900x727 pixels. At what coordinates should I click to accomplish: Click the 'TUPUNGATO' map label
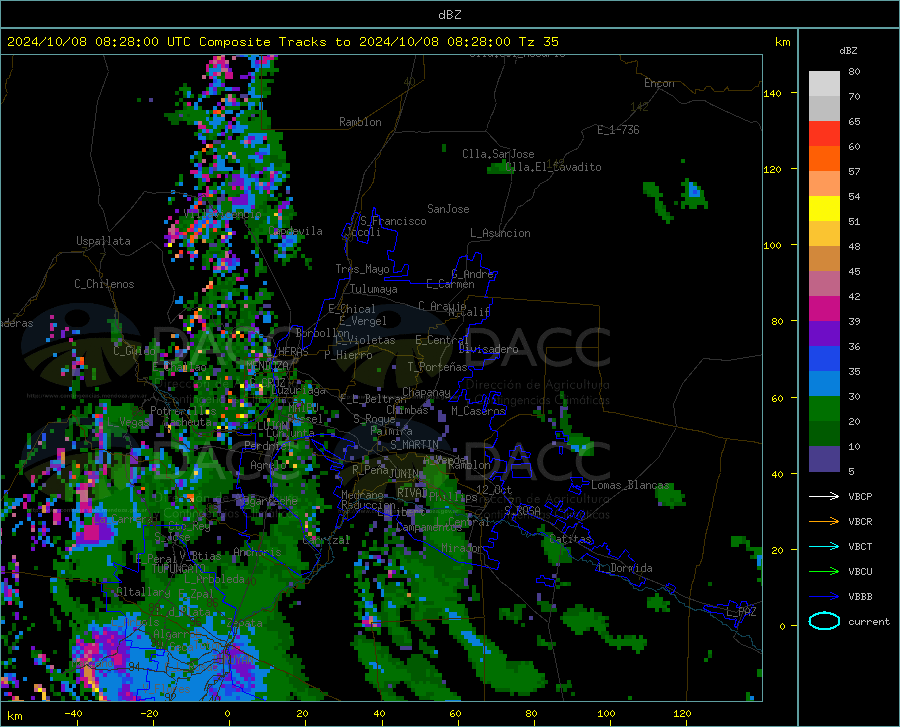(179, 569)
